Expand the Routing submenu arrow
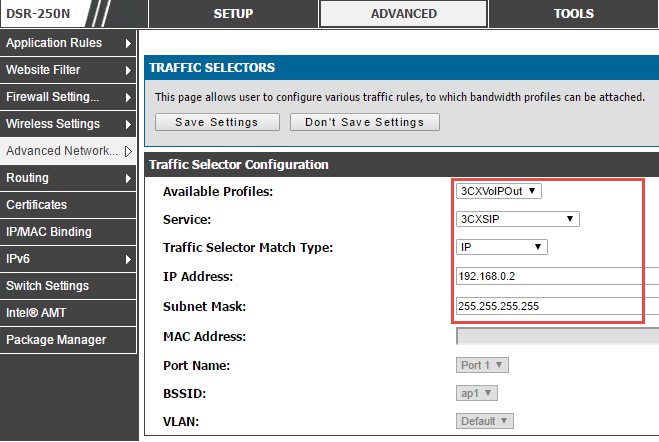Viewport: 659px width, 442px height. 128,178
